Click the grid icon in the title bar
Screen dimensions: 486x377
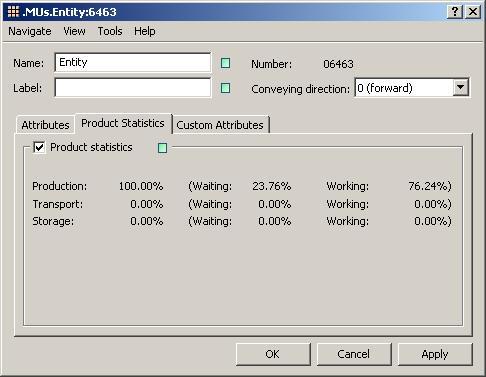click(x=13, y=12)
